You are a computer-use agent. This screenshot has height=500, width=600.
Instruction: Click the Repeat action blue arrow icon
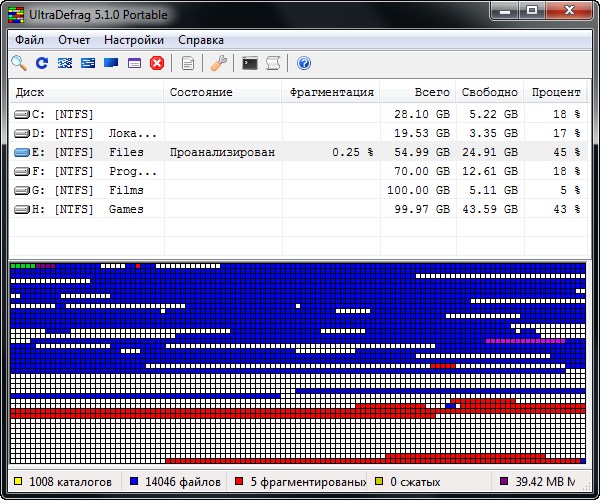[x=42, y=63]
